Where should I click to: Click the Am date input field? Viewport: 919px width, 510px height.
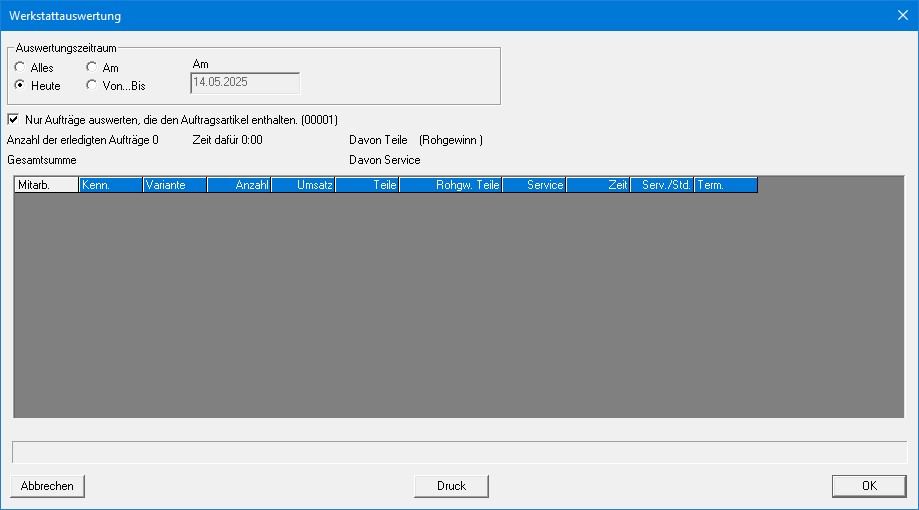(245, 83)
